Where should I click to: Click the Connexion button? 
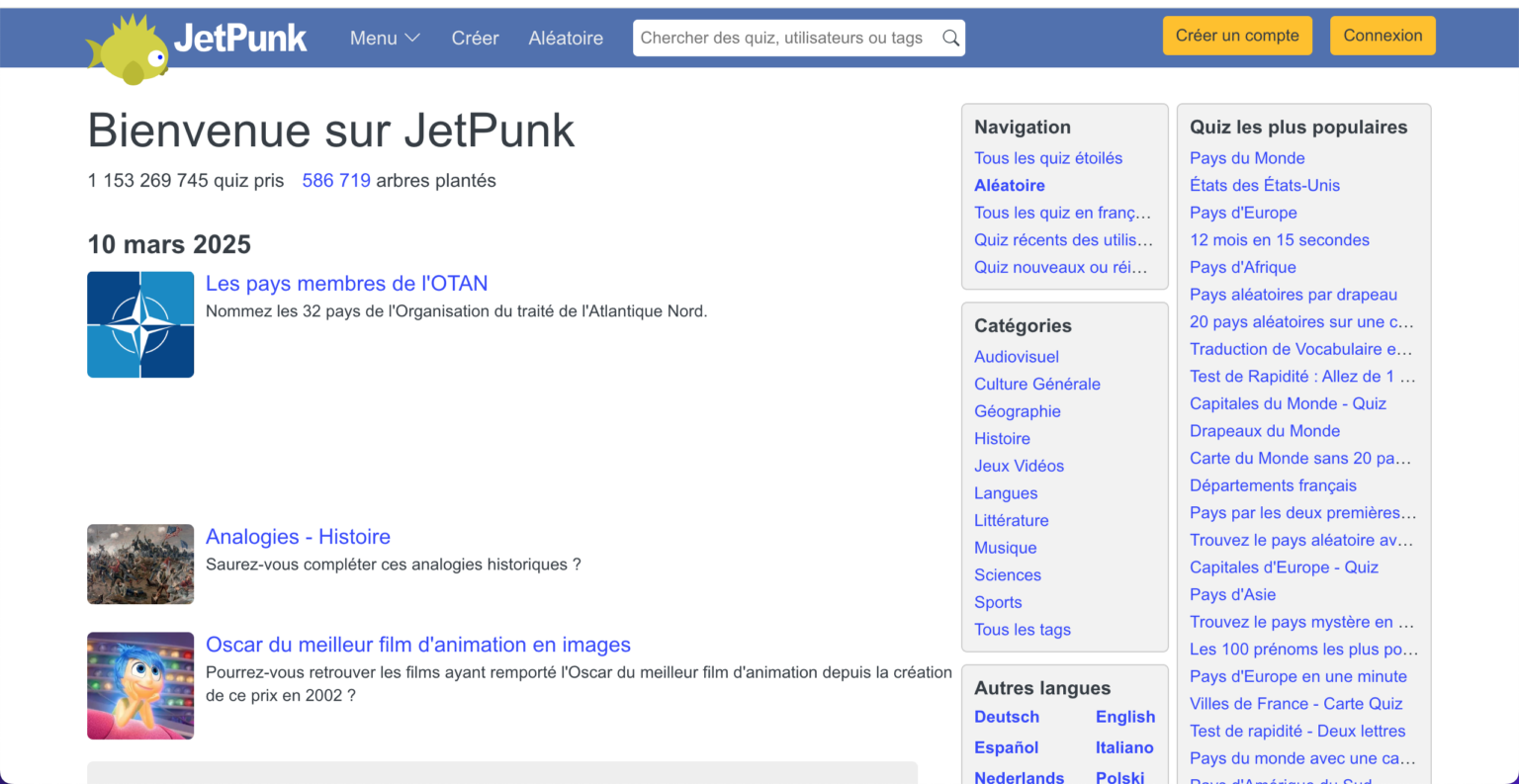pyautogui.click(x=1383, y=36)
